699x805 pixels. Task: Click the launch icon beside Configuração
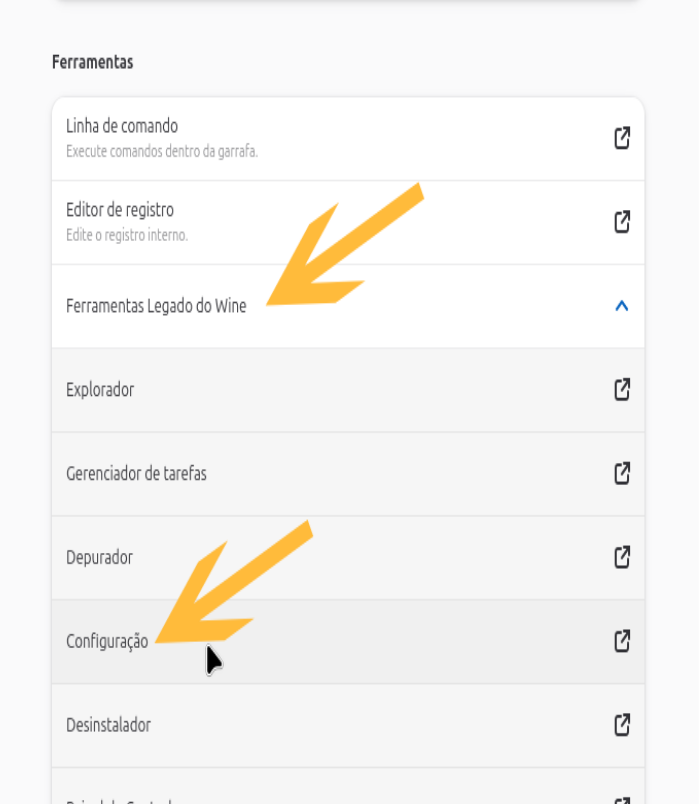point(622,641)
